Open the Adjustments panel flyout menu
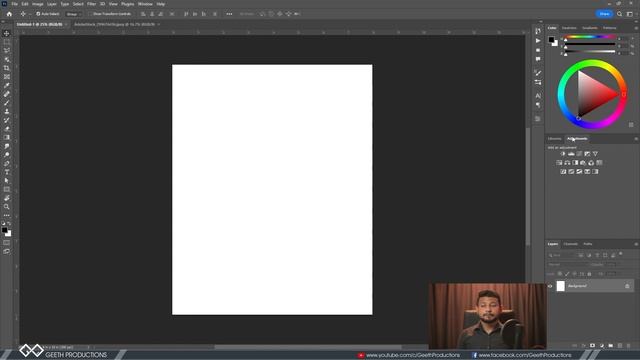Image resolution: width=640 pixels, height=360 pixels. 636,139
